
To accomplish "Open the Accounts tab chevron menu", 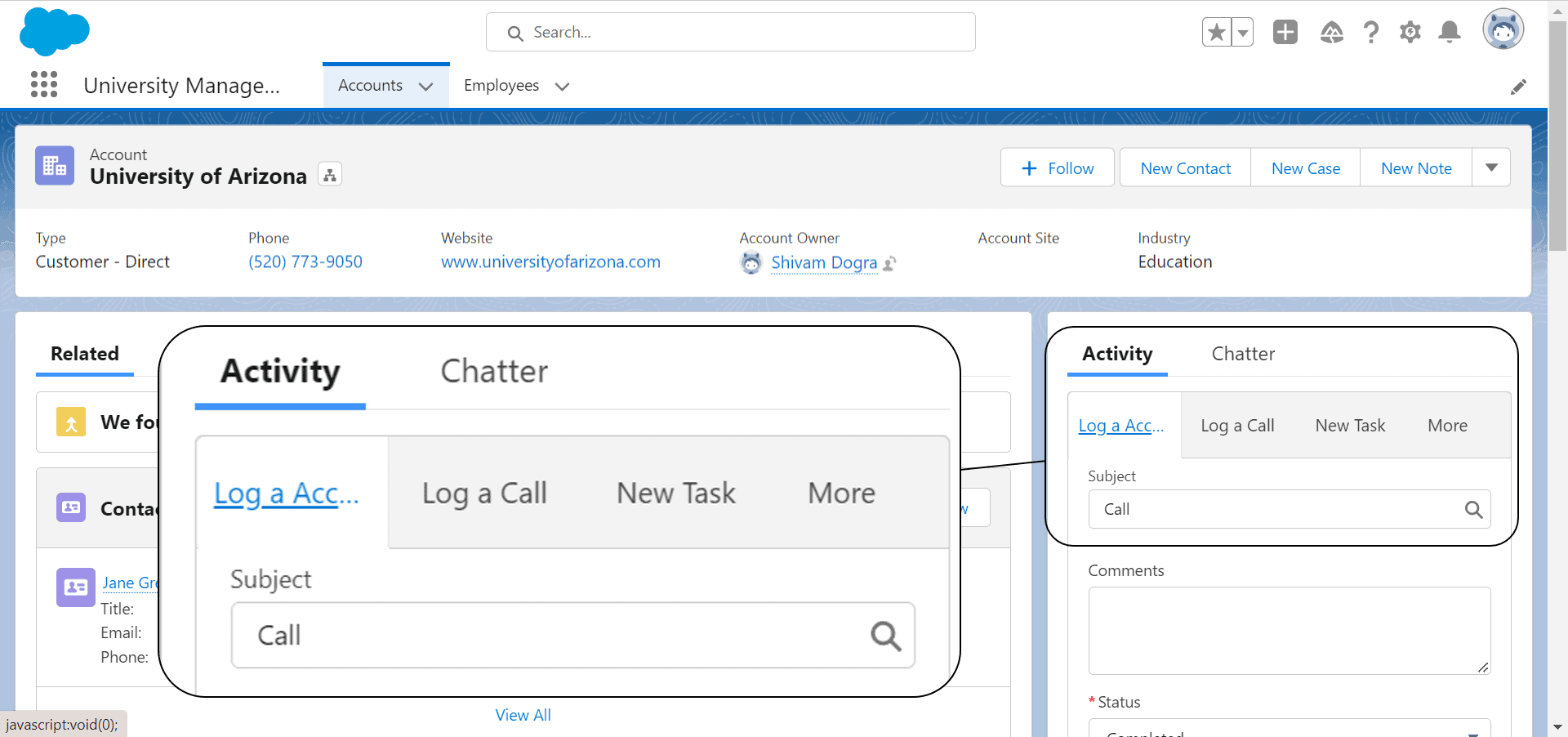I will pos(425,85).
